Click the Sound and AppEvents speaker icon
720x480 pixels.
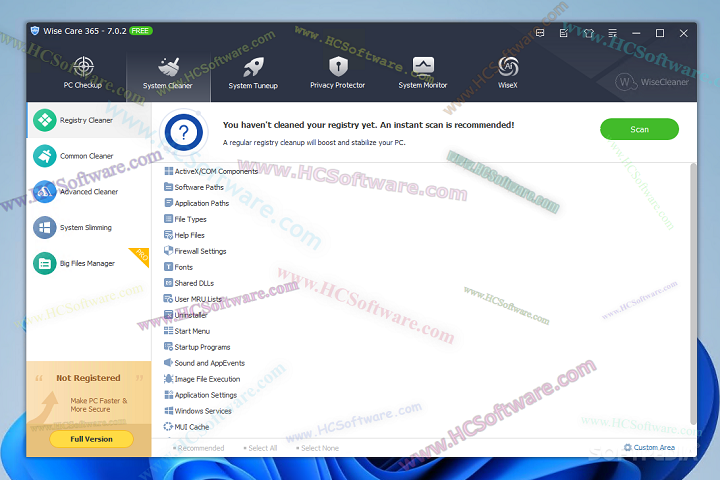coord(169,363)
